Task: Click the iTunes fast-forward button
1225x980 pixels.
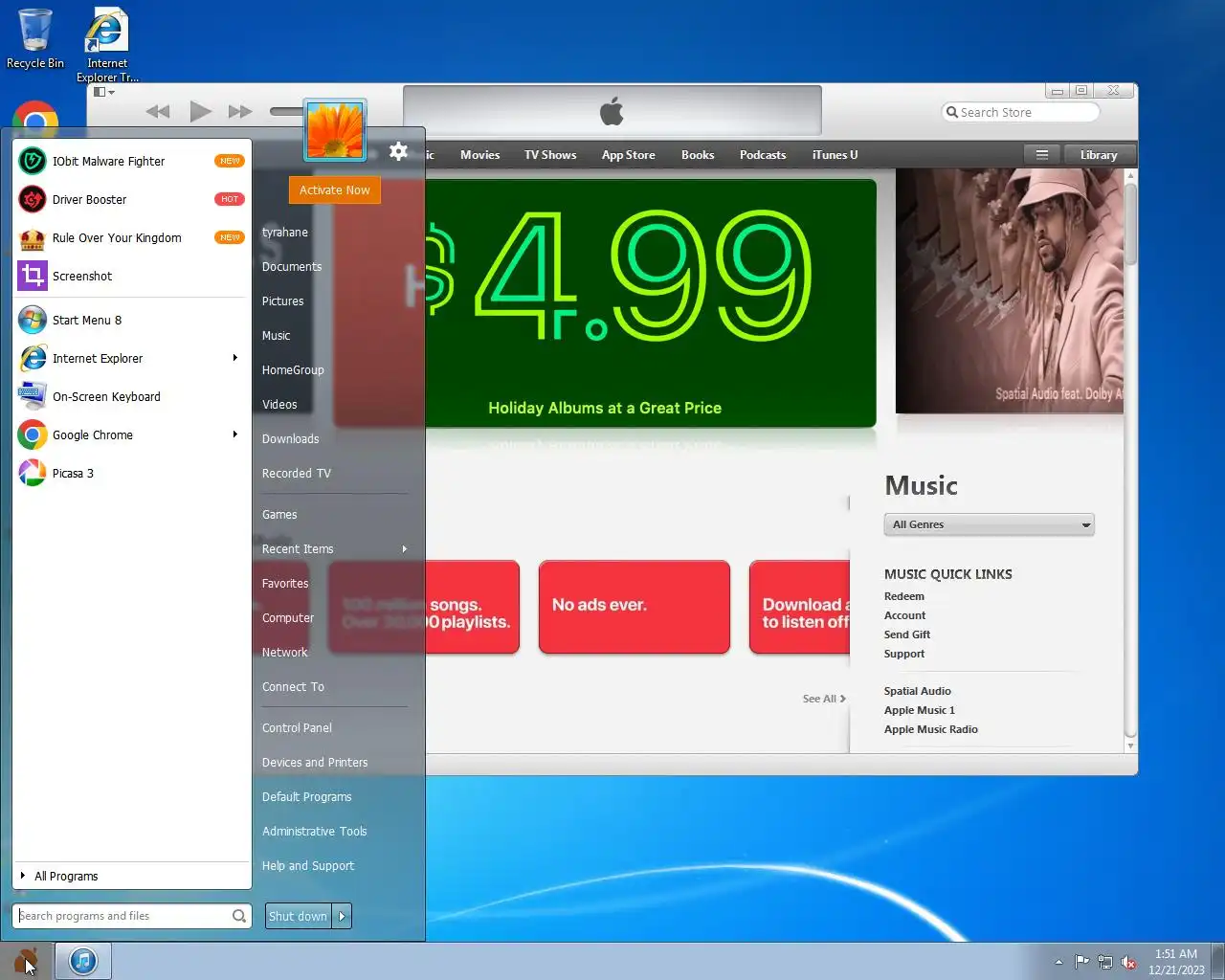Action: pos(240,112)
